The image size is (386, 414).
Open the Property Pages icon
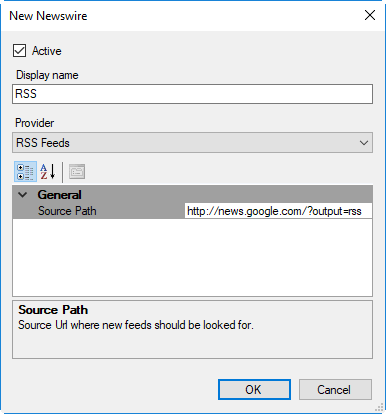pos(77,172)
